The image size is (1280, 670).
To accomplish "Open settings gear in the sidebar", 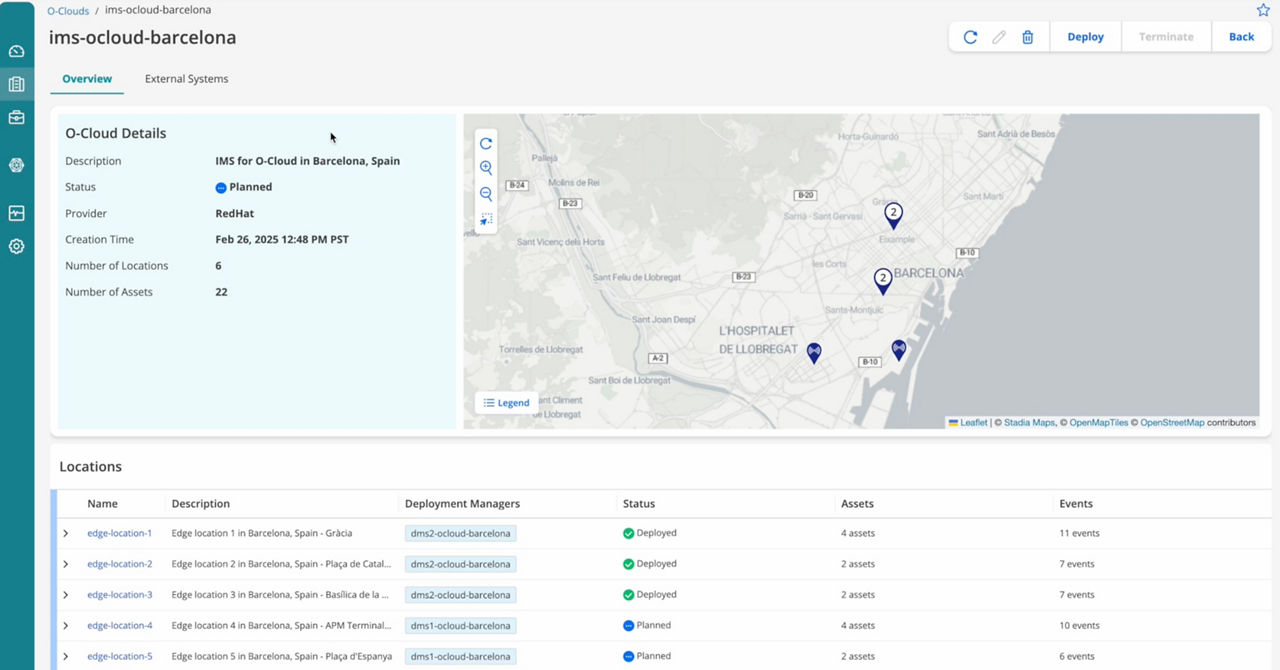I will (x=16, y=246).
